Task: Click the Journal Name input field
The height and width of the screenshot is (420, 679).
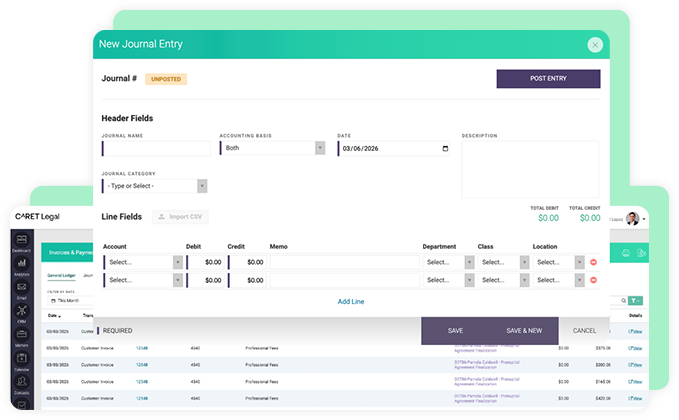Action: click(x=157, y=148)
